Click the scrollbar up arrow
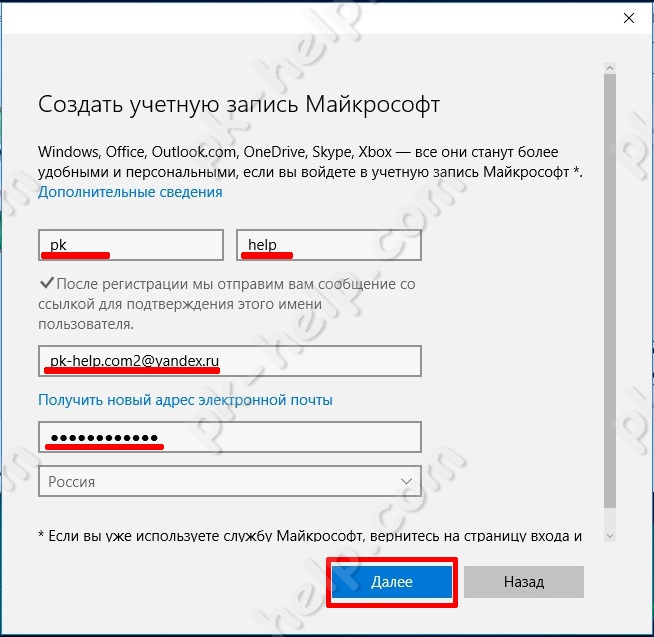The image size is (654, 637). pyautogui.click(x=610, y=68)
